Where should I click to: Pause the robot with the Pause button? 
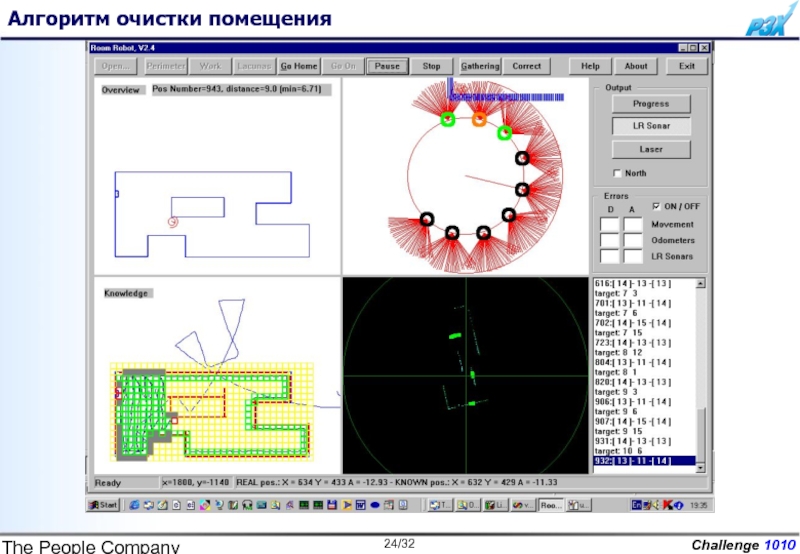click(x=387, y=66)
